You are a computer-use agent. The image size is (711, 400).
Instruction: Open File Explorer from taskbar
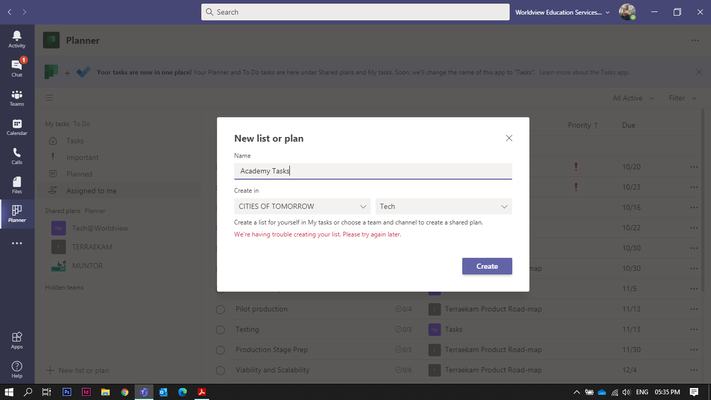pos(105,392)
